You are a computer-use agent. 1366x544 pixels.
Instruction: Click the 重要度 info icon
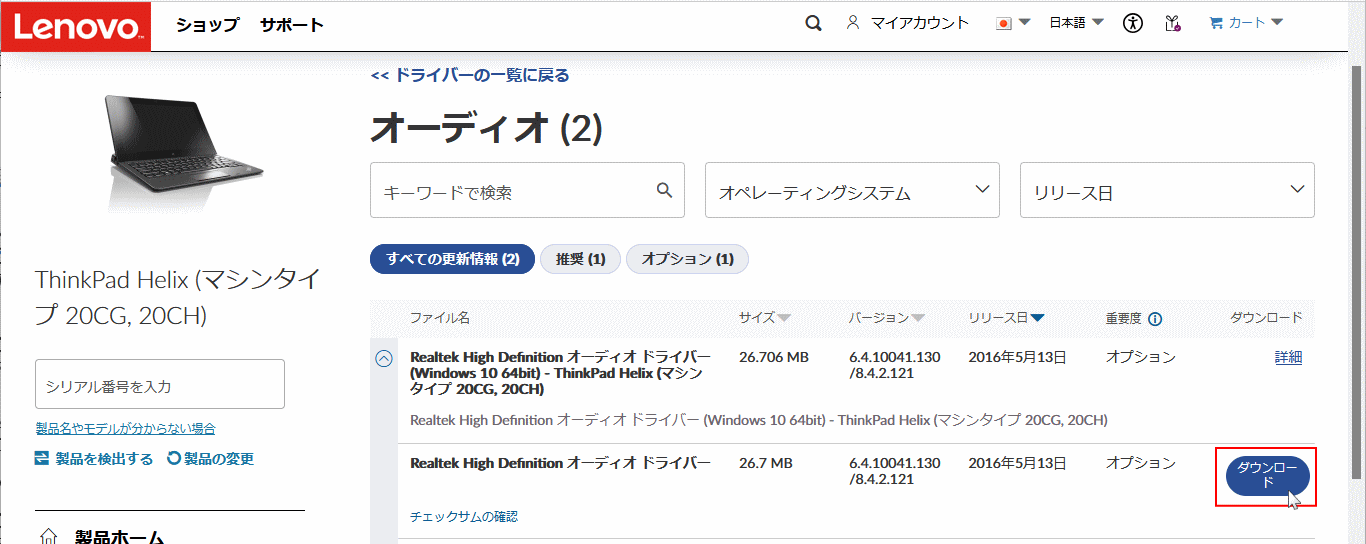tap(1155, 319)
